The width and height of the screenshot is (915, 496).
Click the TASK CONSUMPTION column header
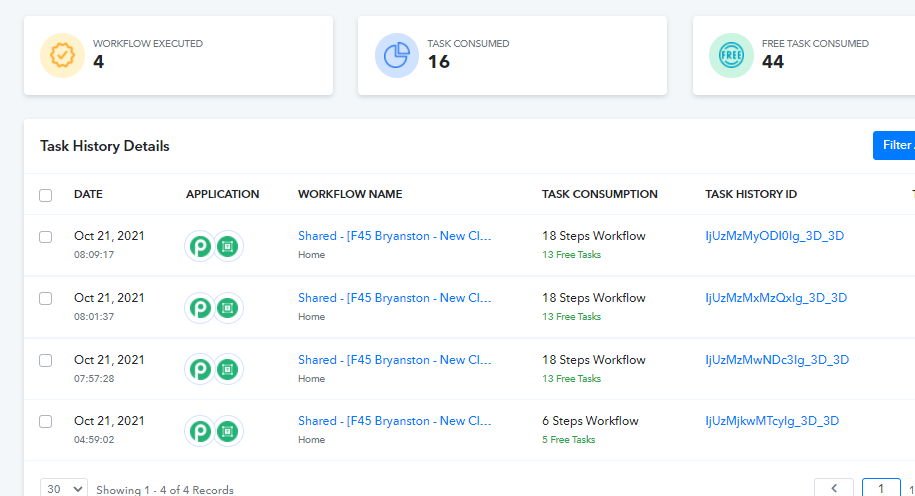599,194
